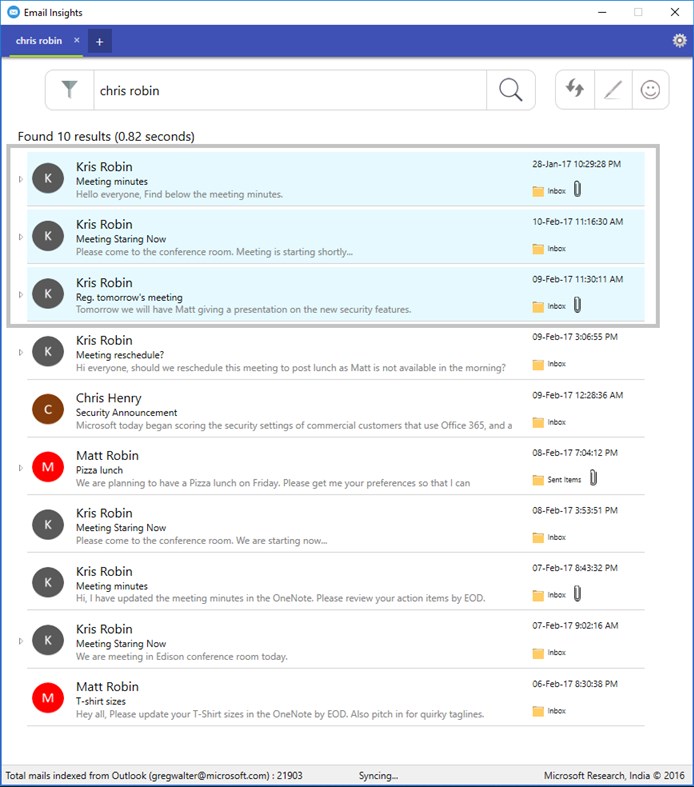694x787 pixels.
Task: Open the smiley feedback icon
Action: 650,90
